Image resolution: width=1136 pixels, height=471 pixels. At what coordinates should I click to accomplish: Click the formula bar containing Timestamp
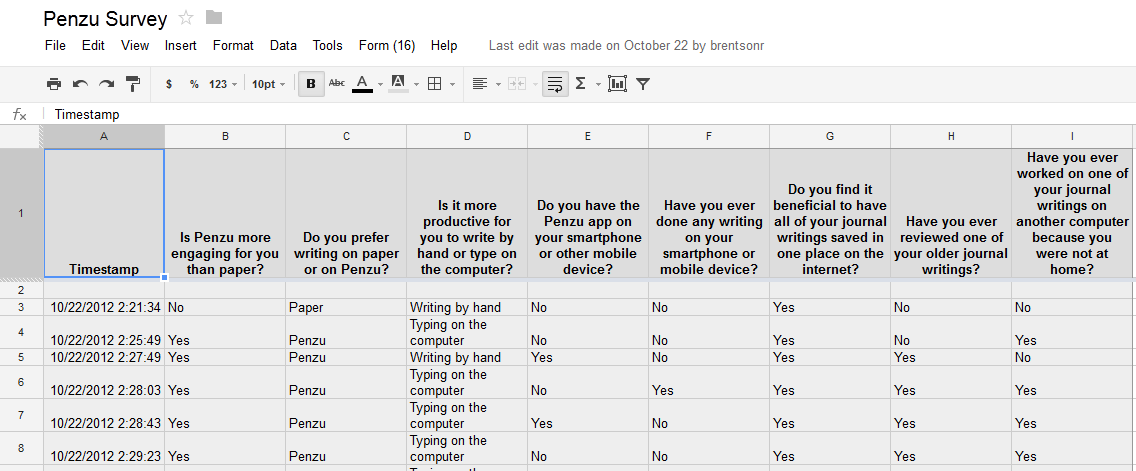(590, 114)
